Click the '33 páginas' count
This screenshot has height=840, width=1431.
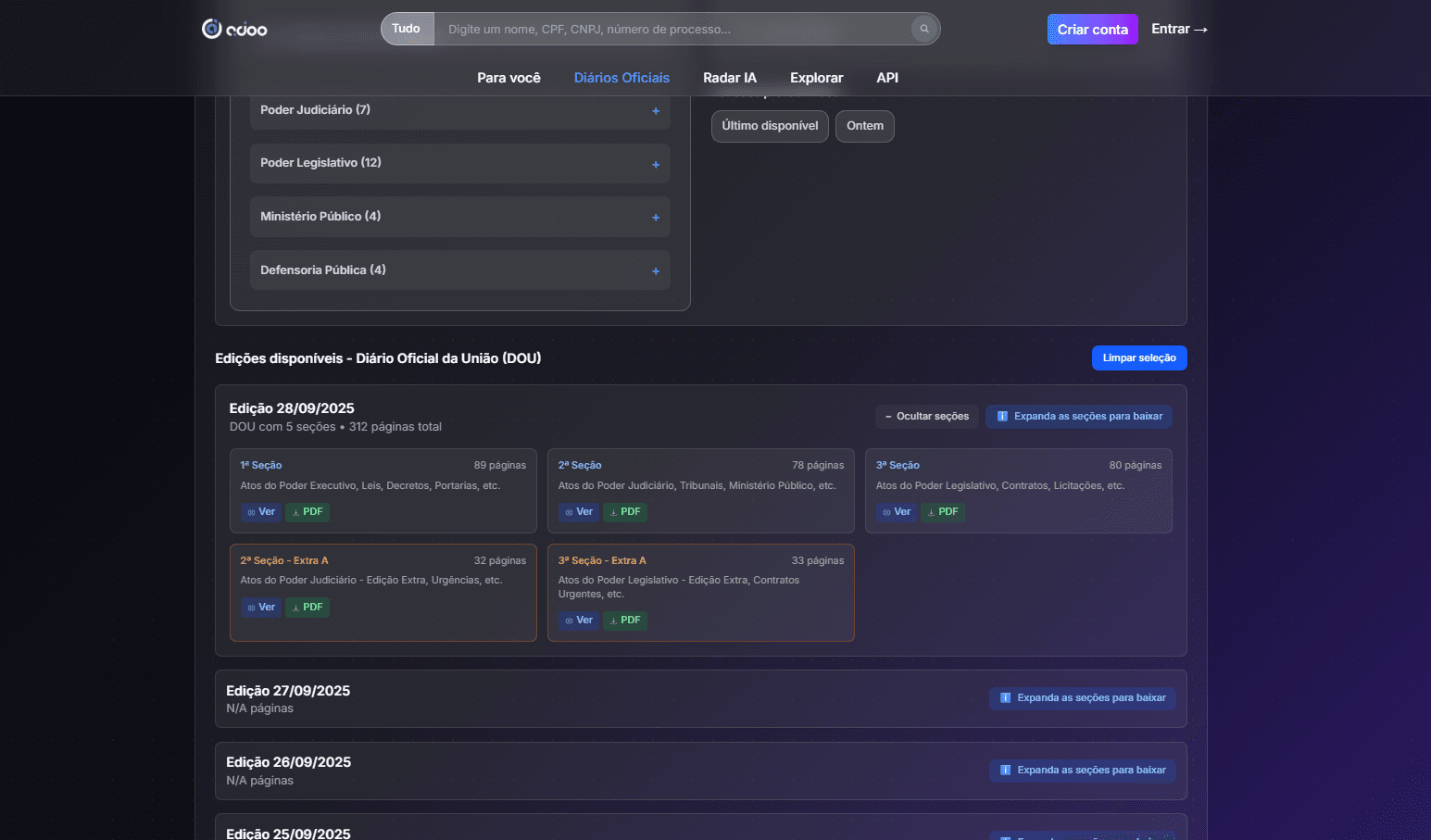(x=818, y=561)
